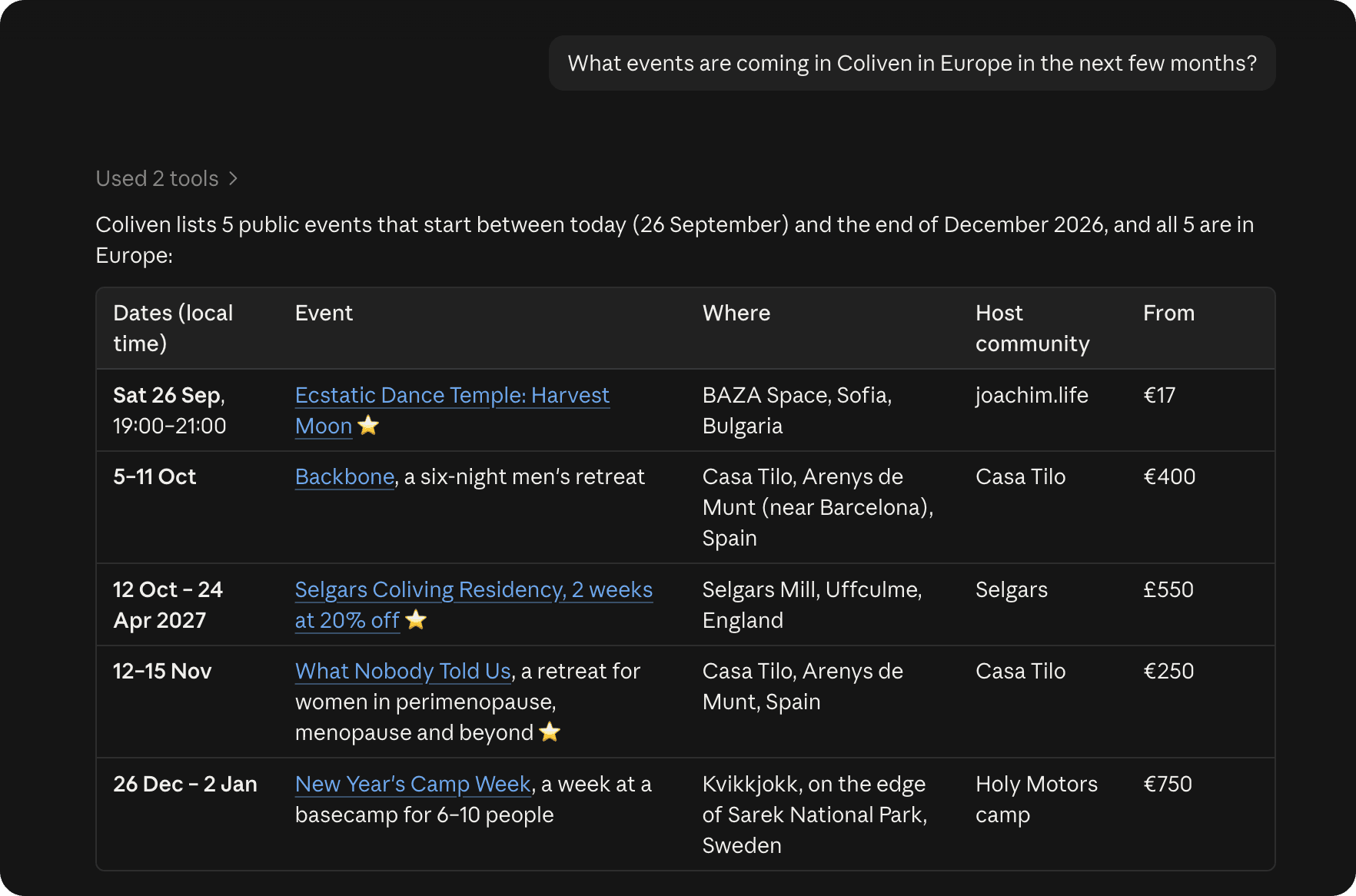Click the star after 'menopause and beyond'
1356x896 pixels.
pos(550,732)
